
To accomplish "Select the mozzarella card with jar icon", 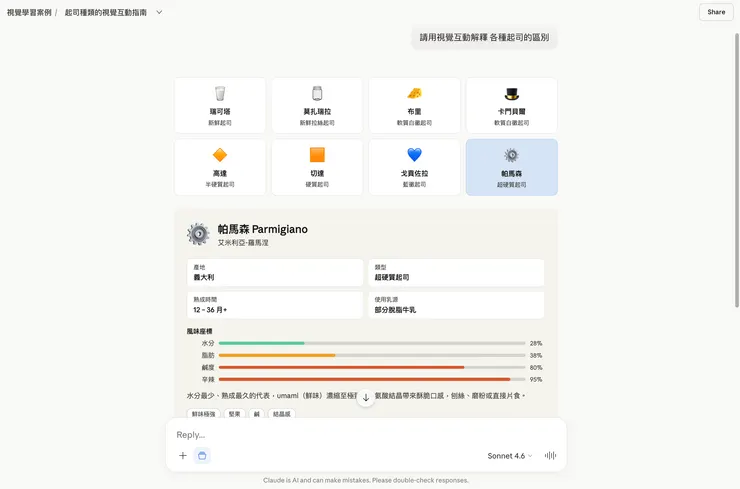I will tap(317, 105).
